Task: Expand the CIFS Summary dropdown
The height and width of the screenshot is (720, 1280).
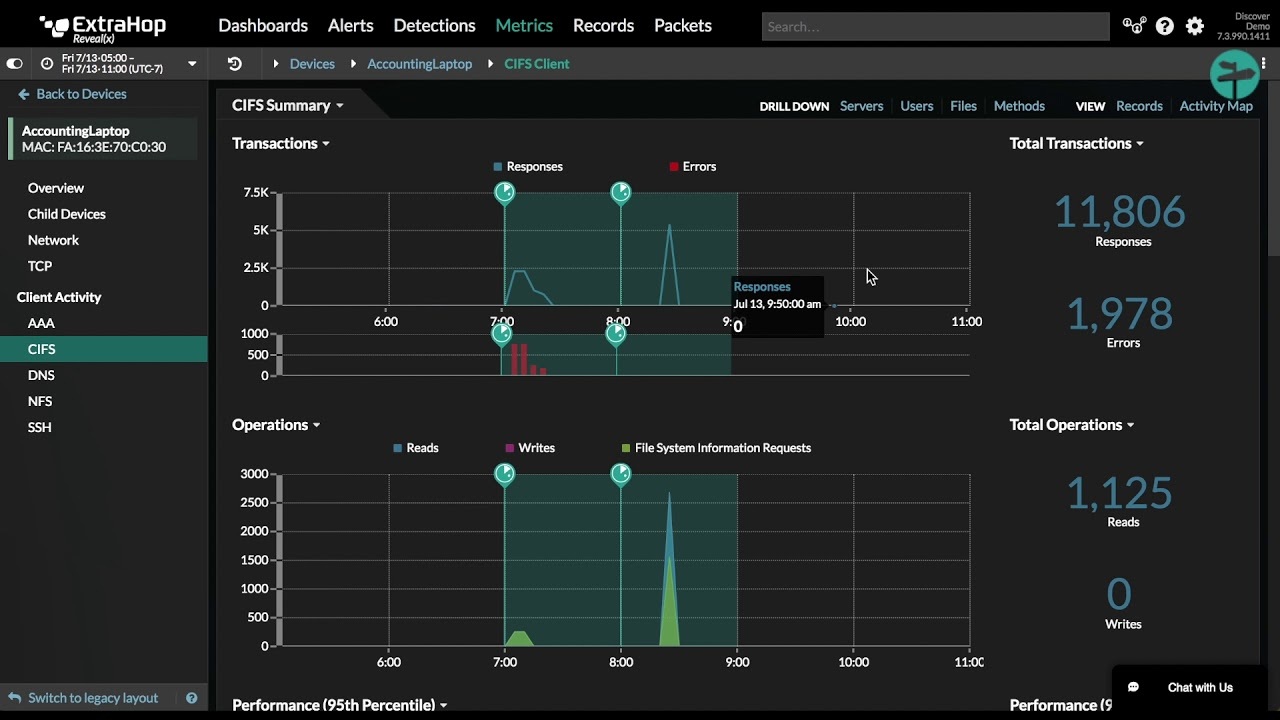Action: (288, 106)
